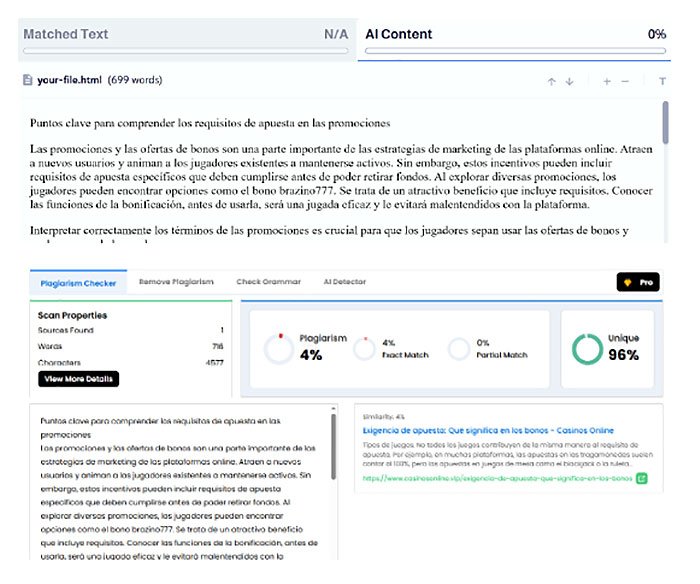This screenshot has width=700, height=584.
Task: Switch to the Matched Text tab
Action: tap(185, 35)
